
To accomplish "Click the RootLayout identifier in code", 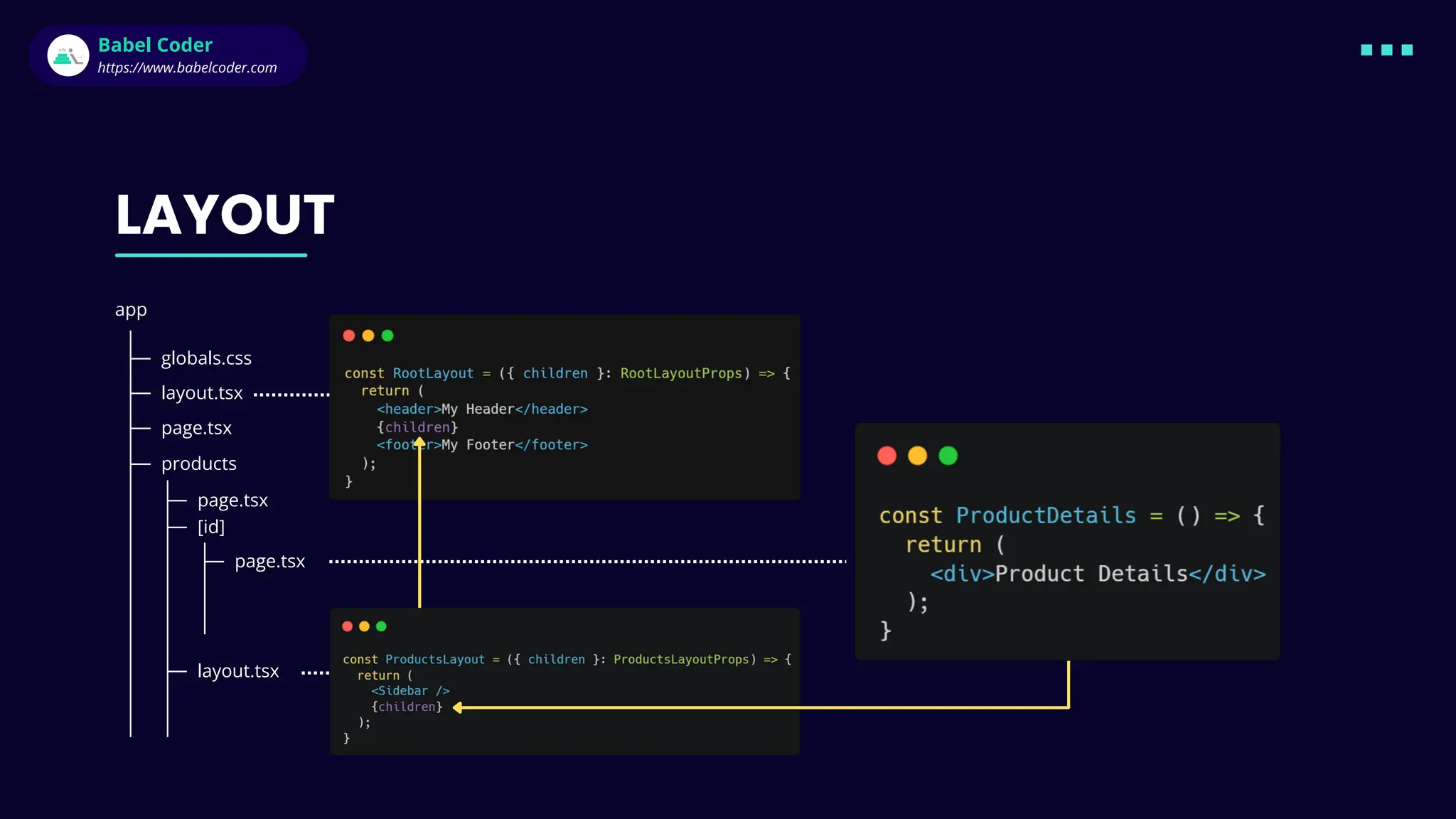I will click(x=433, y=373).
